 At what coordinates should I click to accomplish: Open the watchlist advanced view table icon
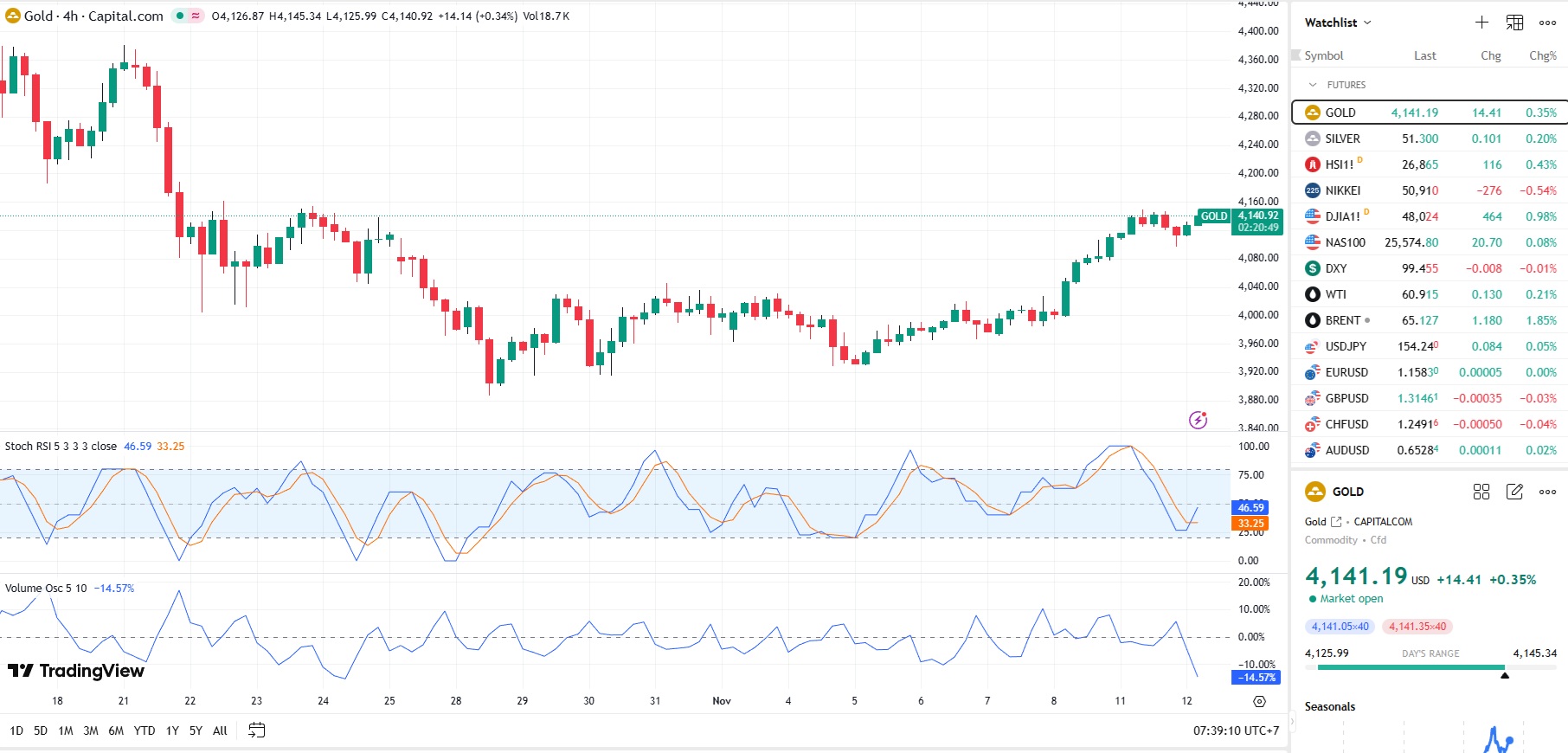tap(1514, 23)
